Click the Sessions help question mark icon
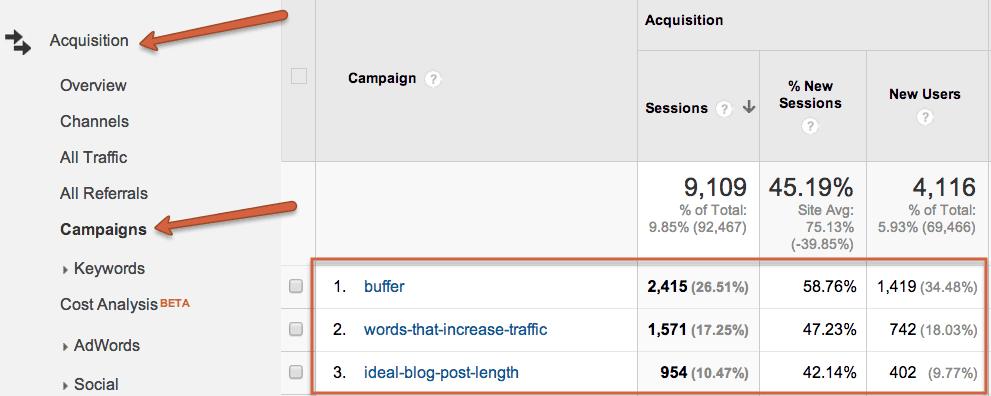Image resolution: width=991 pixels, height=396 pixels. pos(723,108)
